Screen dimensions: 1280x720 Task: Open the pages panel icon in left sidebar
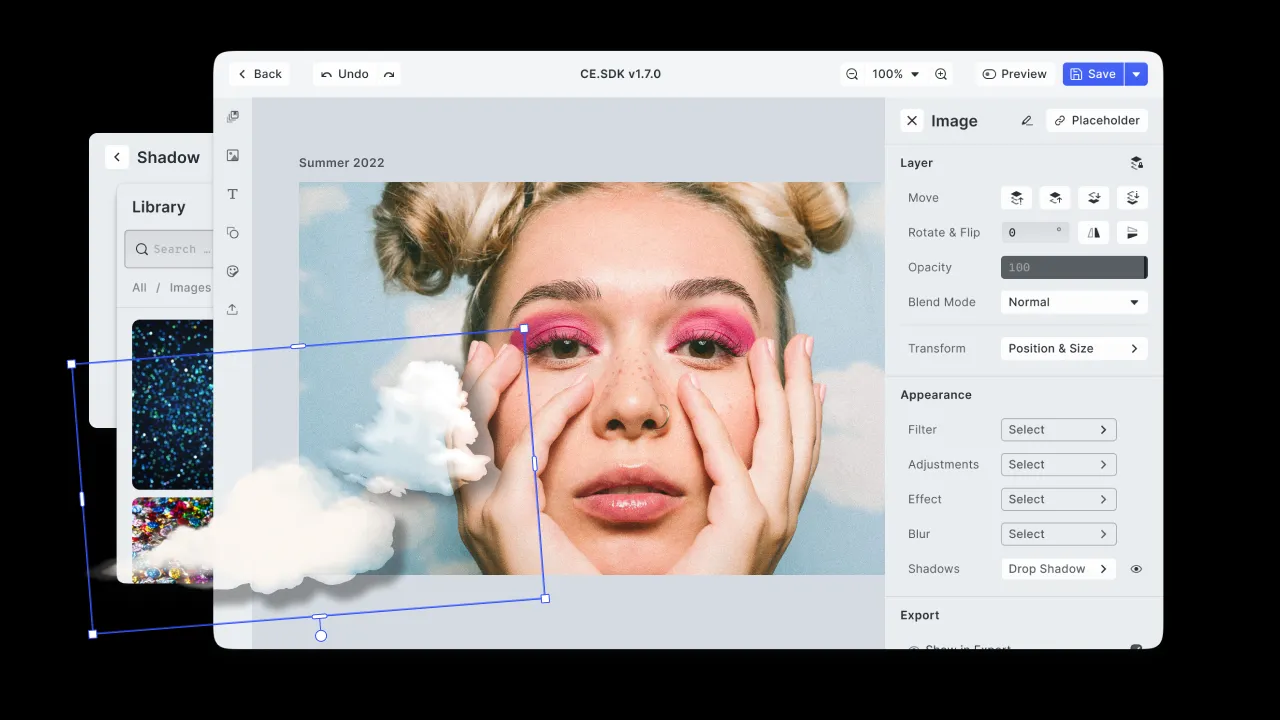click(233, 117)
